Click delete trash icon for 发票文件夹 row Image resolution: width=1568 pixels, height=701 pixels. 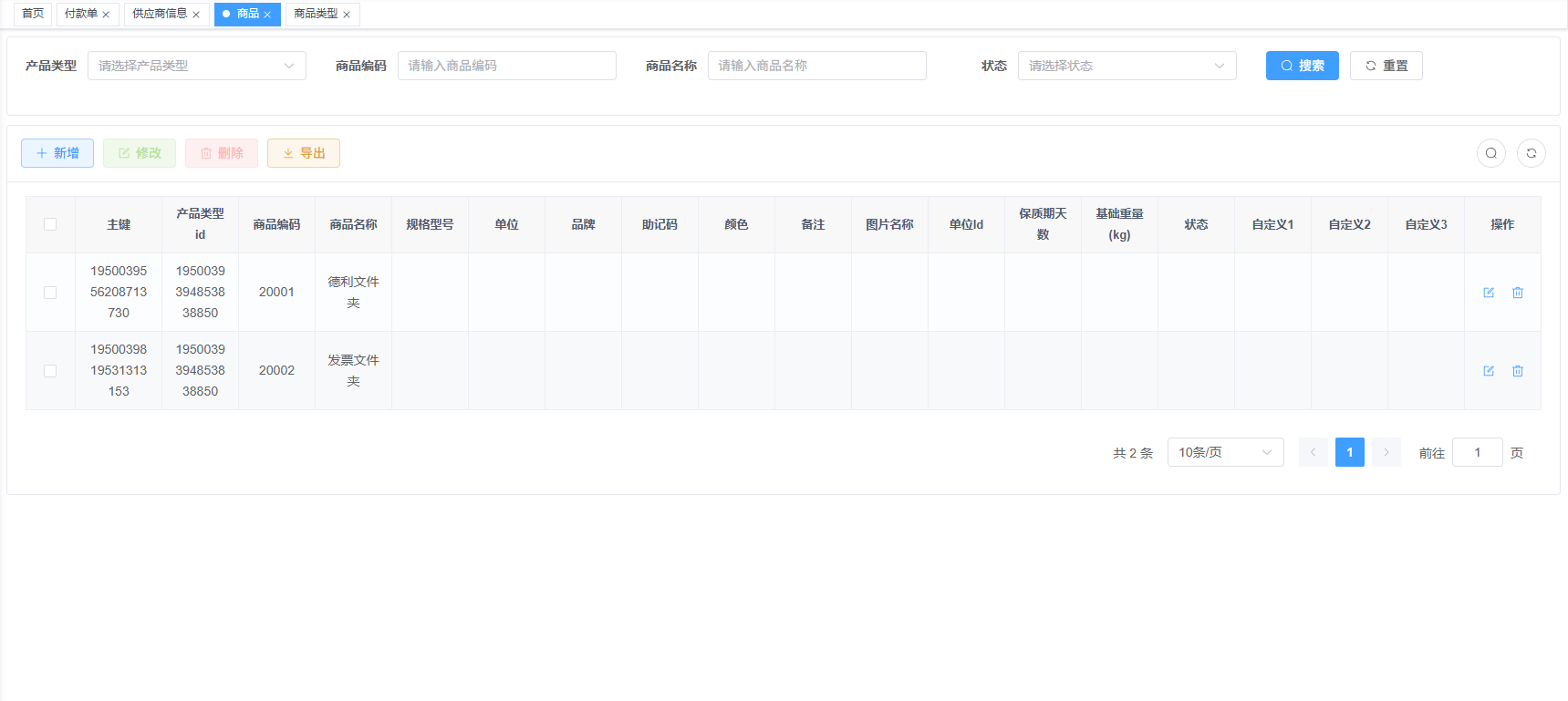1517,371
